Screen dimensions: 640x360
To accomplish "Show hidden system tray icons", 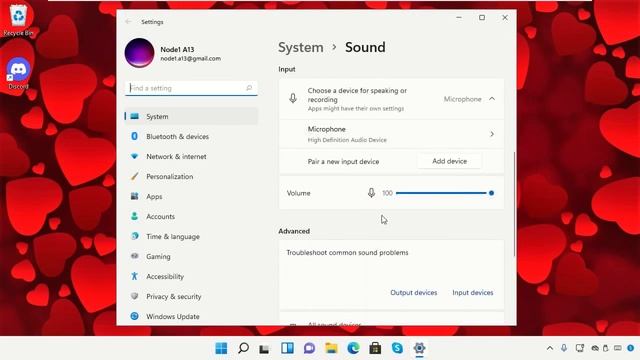I will click(550, 348).
